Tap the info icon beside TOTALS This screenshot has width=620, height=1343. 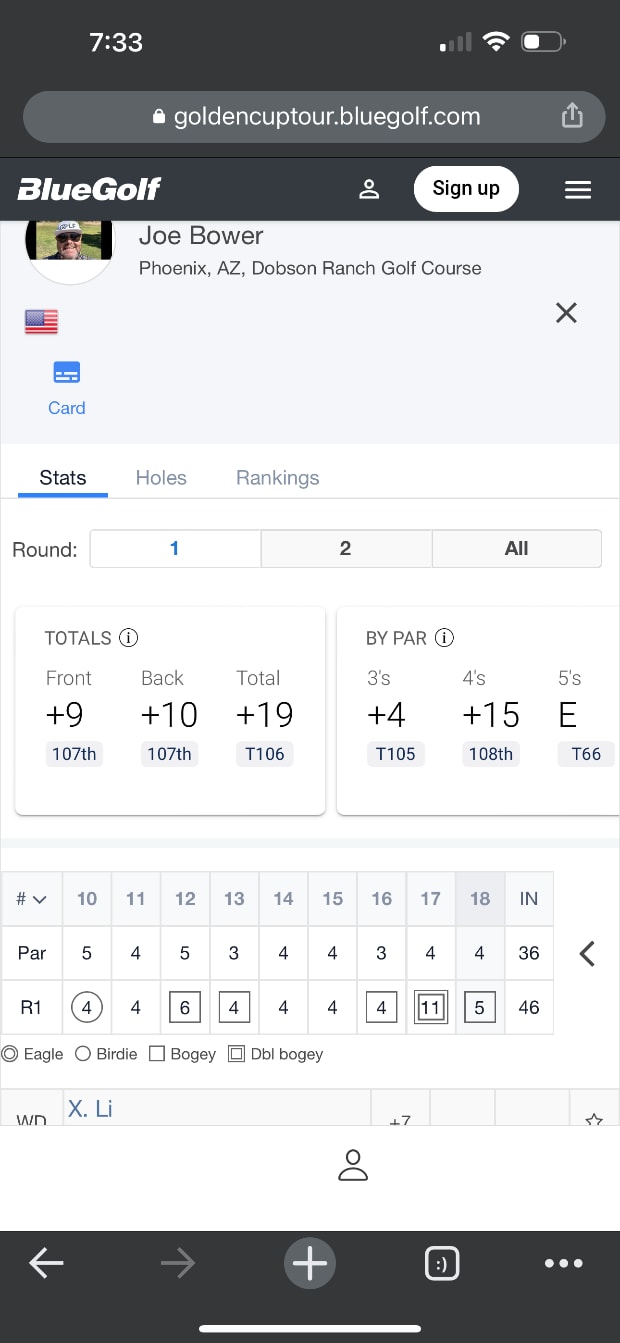(128, 638)
